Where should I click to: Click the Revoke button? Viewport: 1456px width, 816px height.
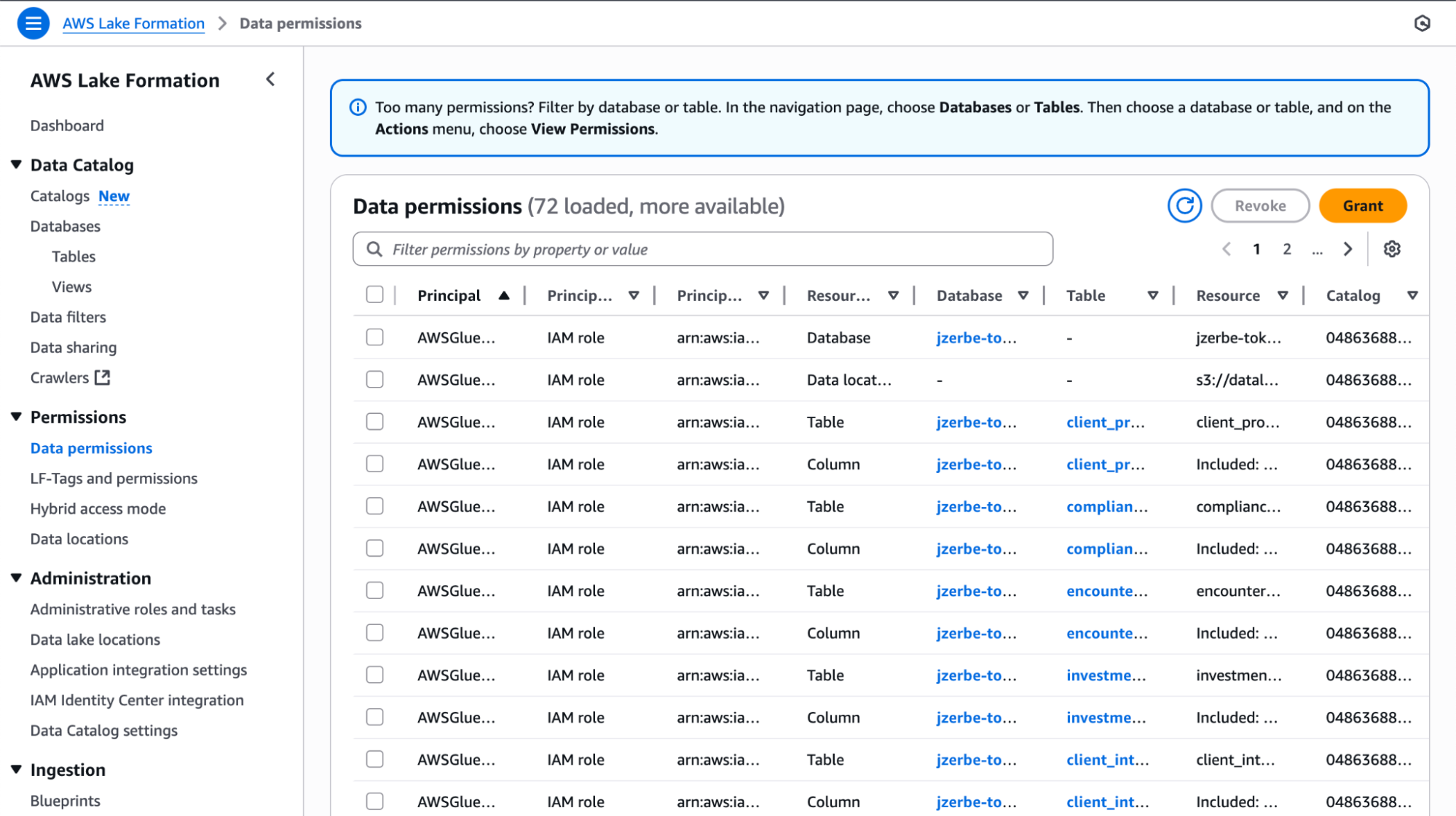(x=1260, y=206)
